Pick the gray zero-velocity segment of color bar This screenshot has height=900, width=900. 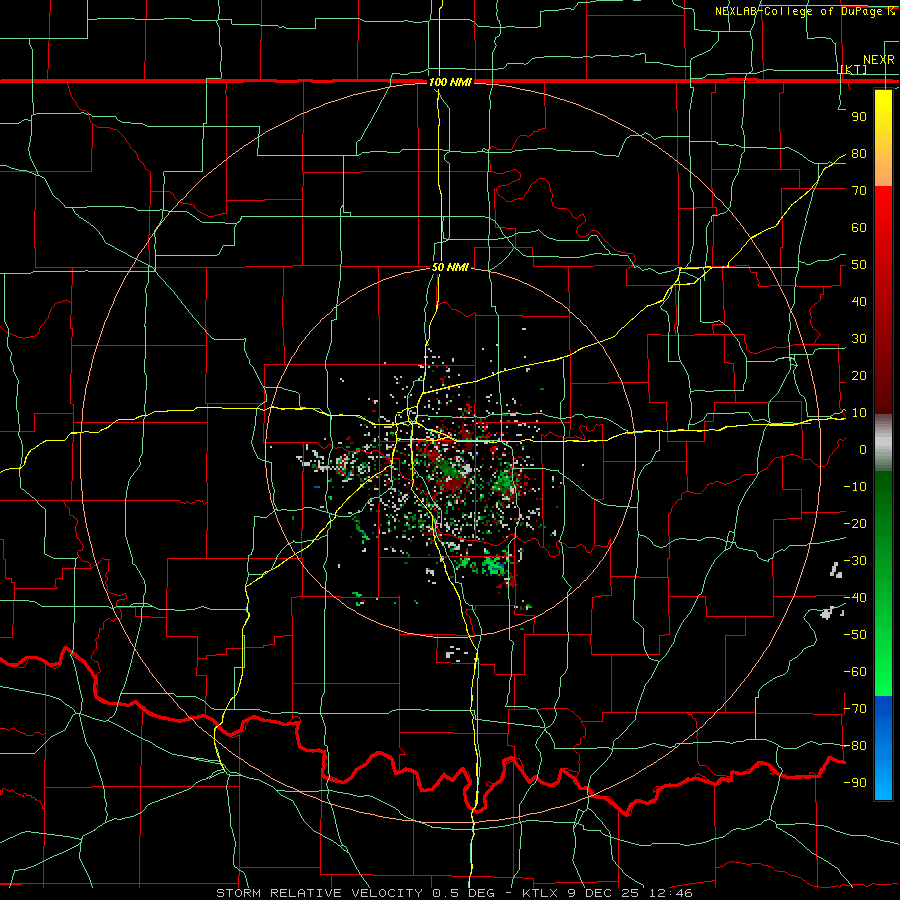[883, 443]
